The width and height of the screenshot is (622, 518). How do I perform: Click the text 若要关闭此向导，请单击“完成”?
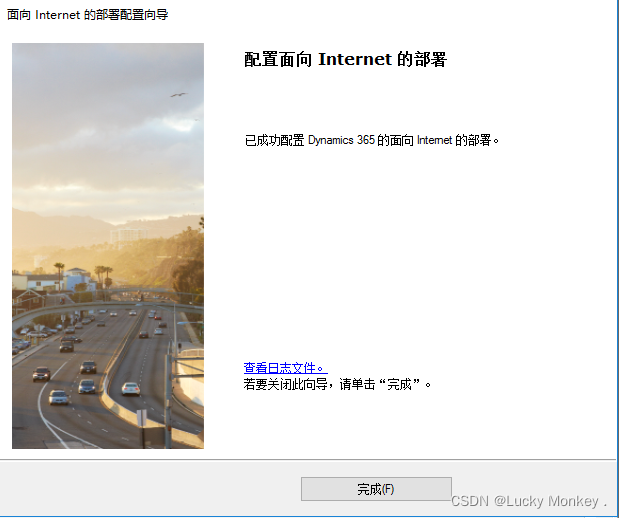click(x=337, y=384)
